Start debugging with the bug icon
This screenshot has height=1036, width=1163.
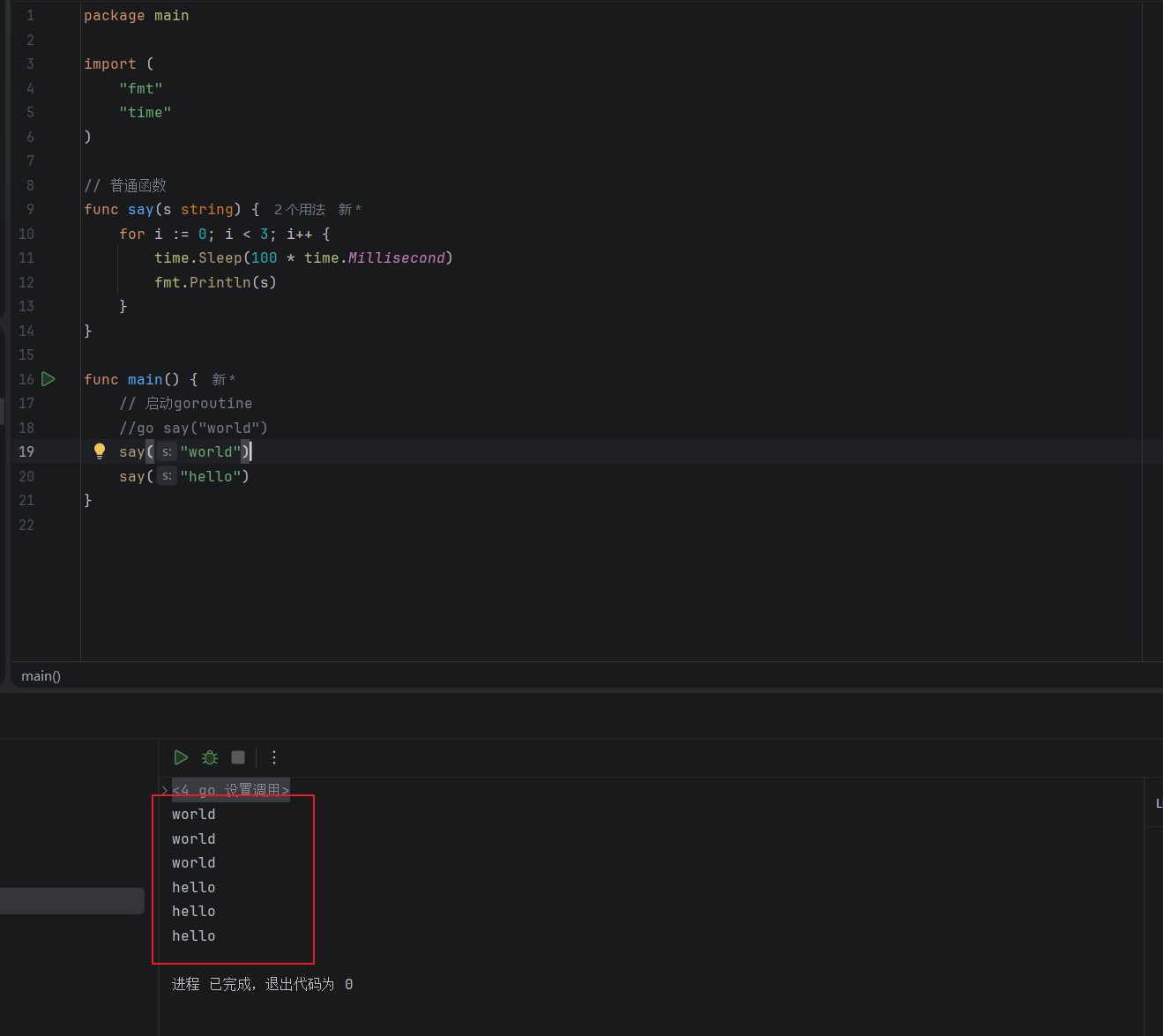[210, 757]
